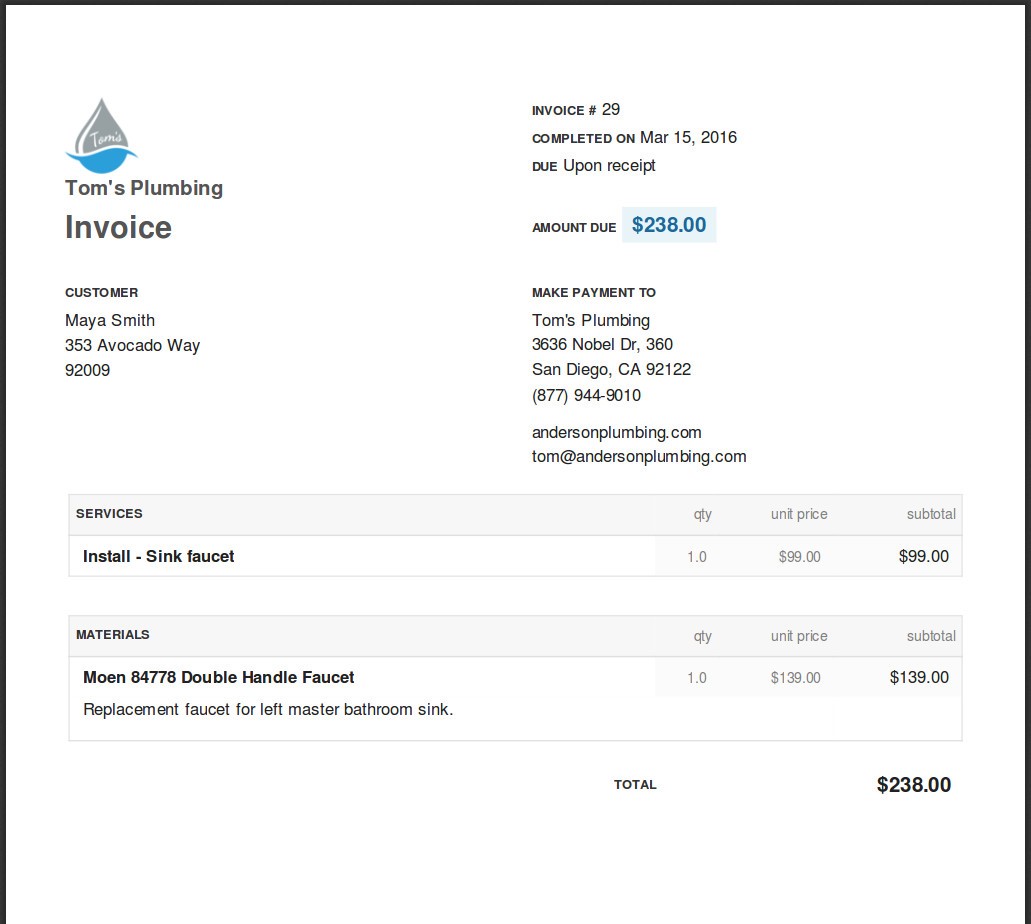Click the Tom's Plumbing water drop logo
This screenshot has height=924, width=1031.
[x=101, y=135]
